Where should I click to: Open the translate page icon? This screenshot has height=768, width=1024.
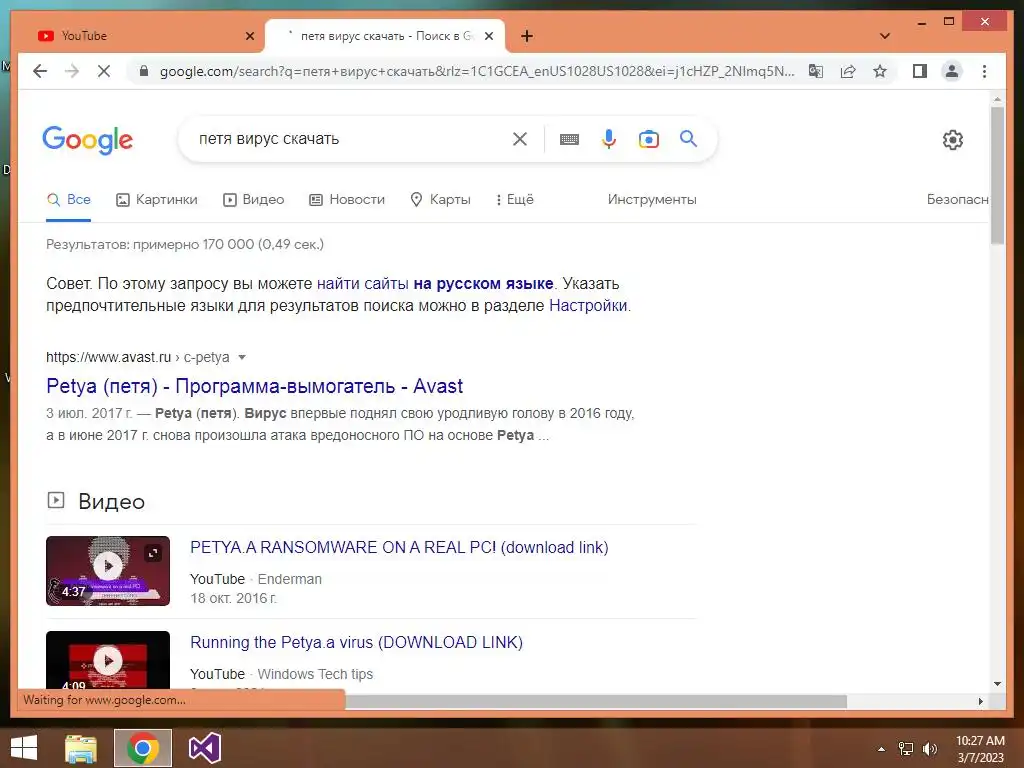click(816, 71)
